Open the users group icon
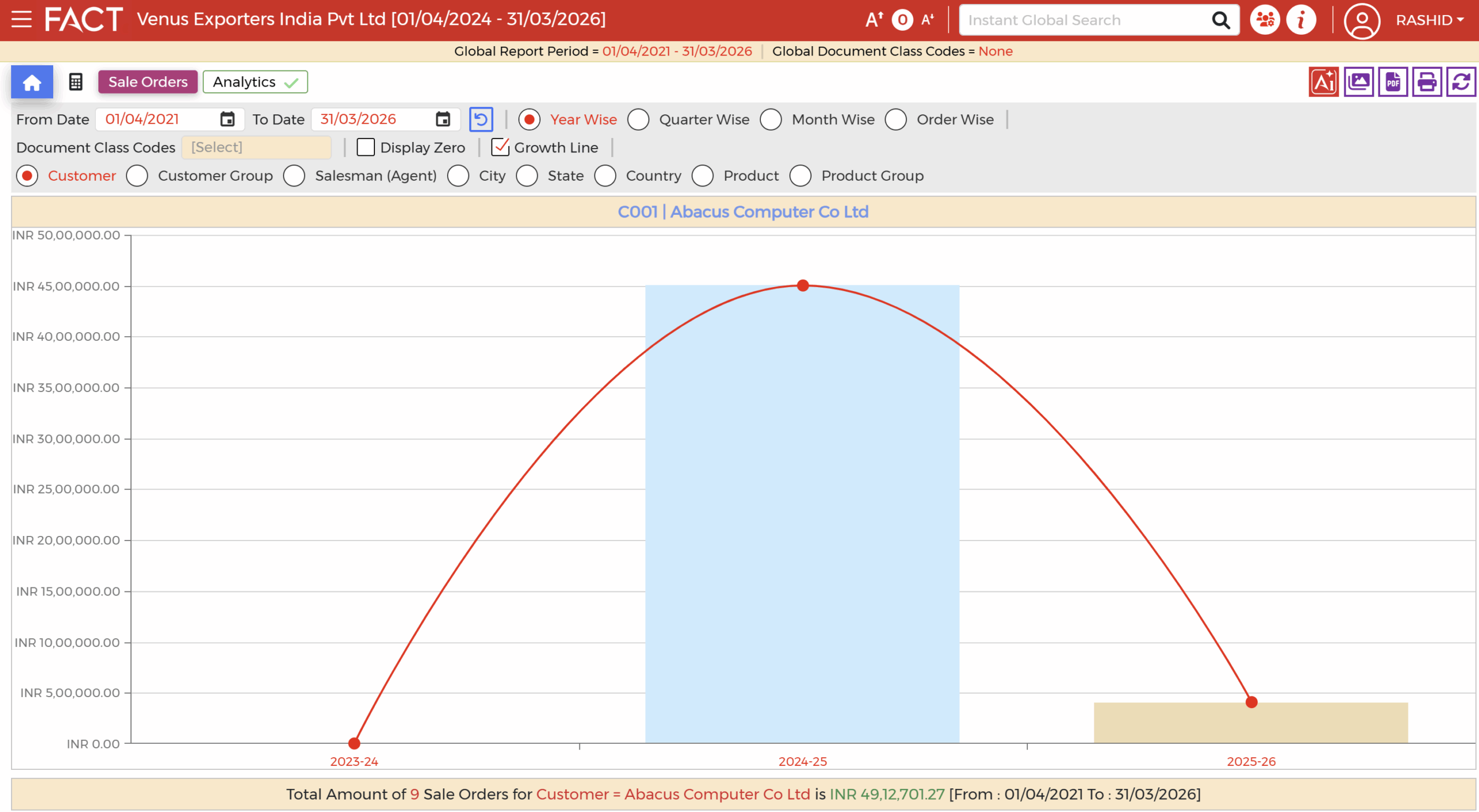The height and width of the screenshot is (812, 1479). (x=1265, y=20)
